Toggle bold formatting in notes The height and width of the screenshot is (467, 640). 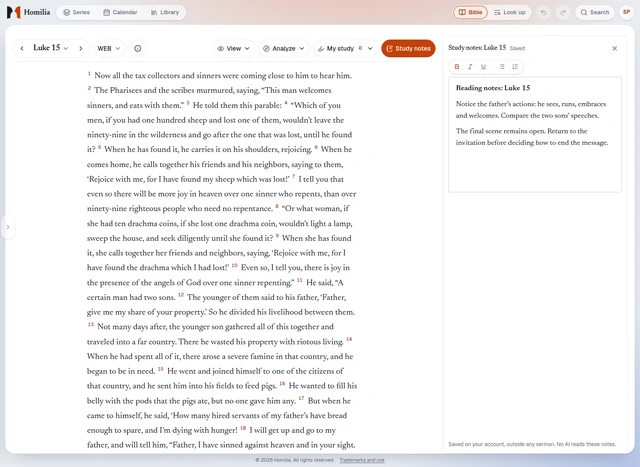(457, 67)
